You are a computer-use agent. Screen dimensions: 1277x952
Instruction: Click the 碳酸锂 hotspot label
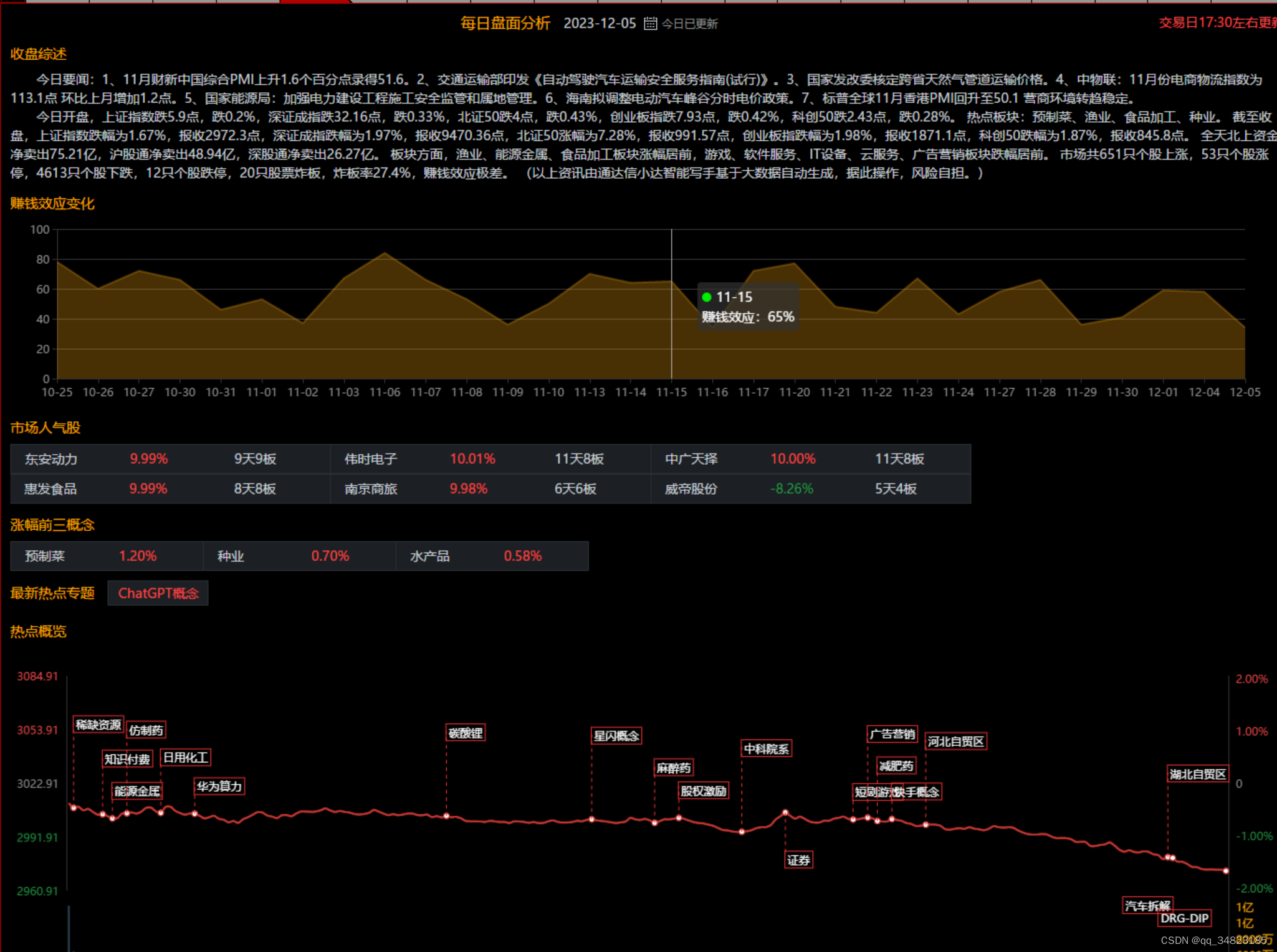point(466,733)
